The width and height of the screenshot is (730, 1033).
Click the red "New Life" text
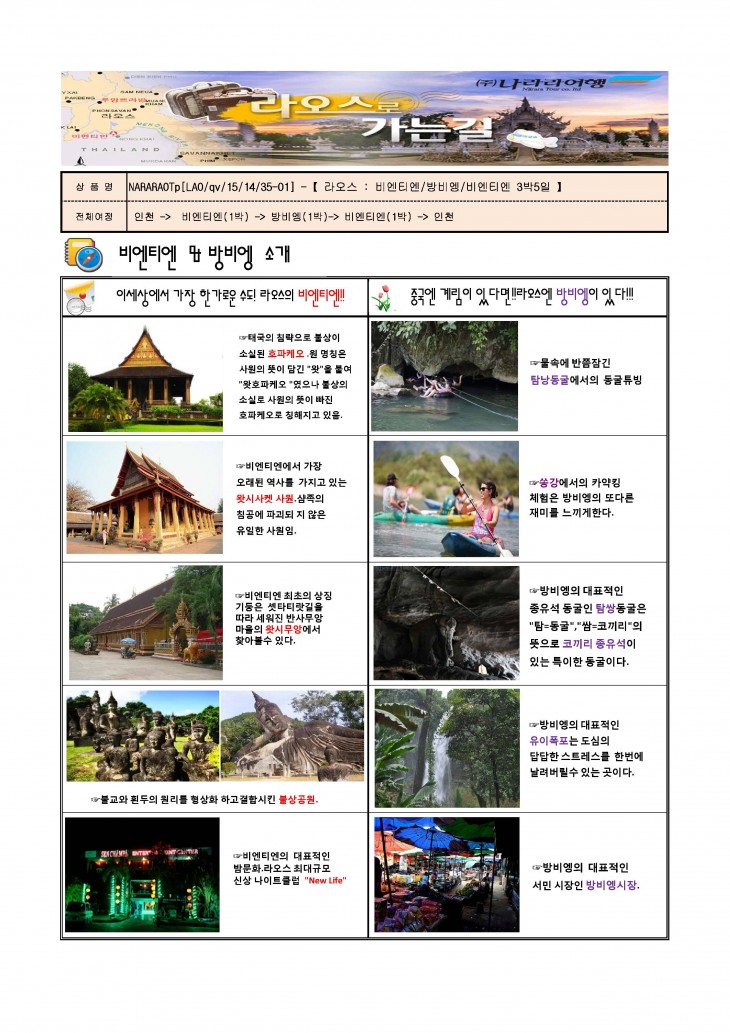pyautogui.click(x=325, y=880)
